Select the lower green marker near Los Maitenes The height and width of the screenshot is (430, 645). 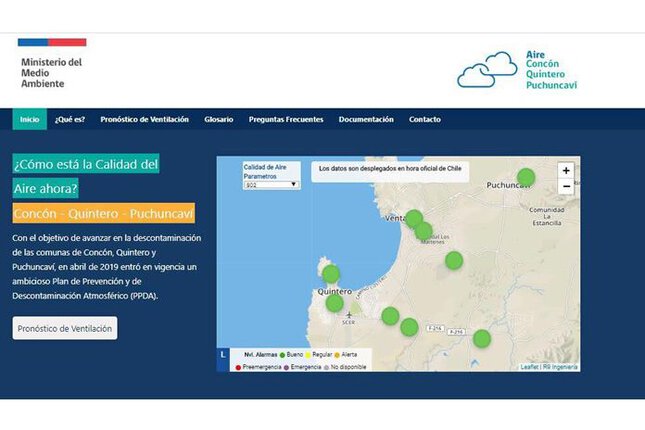pyautogui.click(x=424, y=231)
